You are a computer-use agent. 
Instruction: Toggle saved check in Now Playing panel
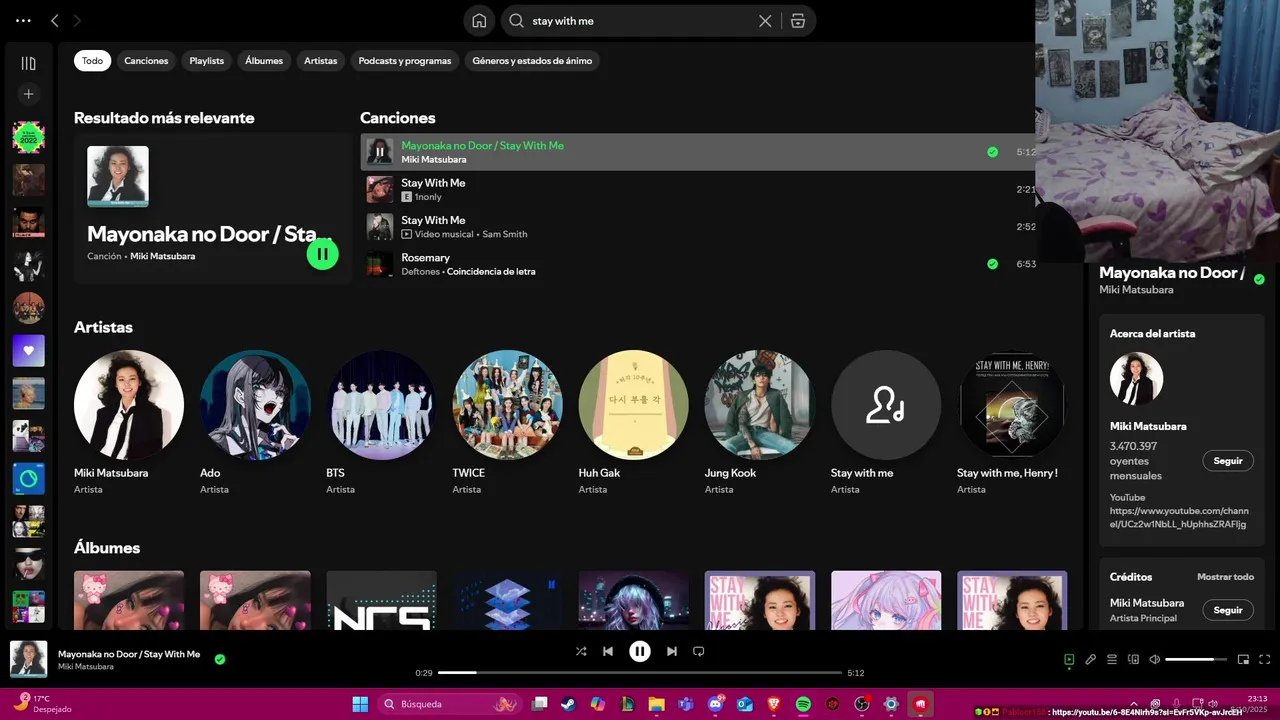point(1259,279)
